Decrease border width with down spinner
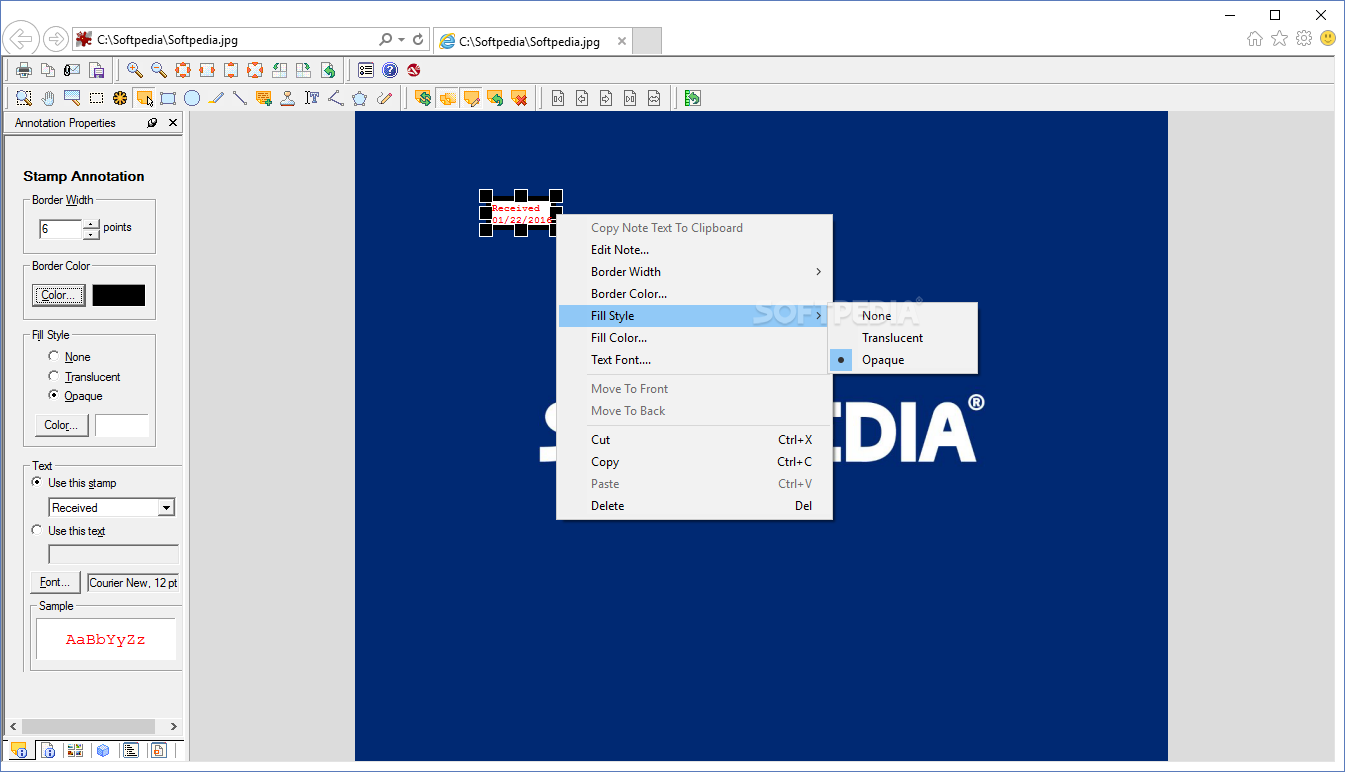The width and height of the screenshot is (1345, 772). (92, 234)
